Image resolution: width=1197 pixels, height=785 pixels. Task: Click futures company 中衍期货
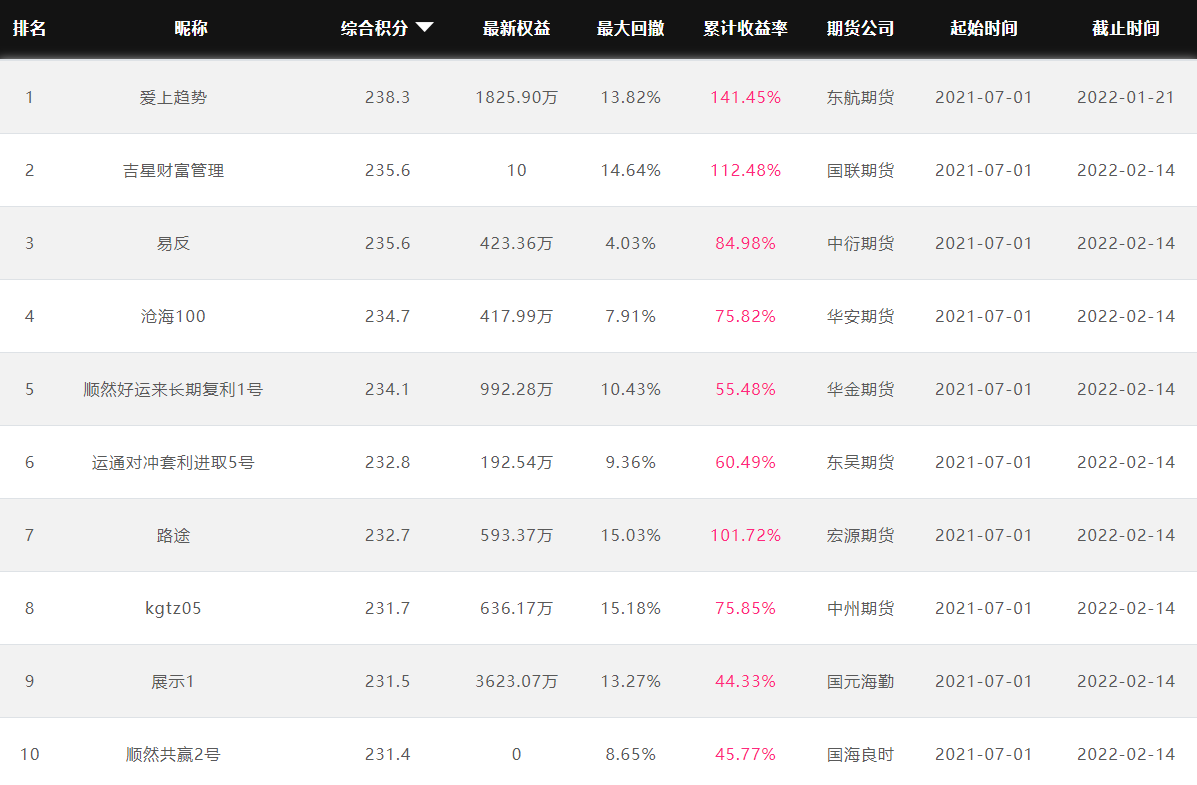pos(860,244)
